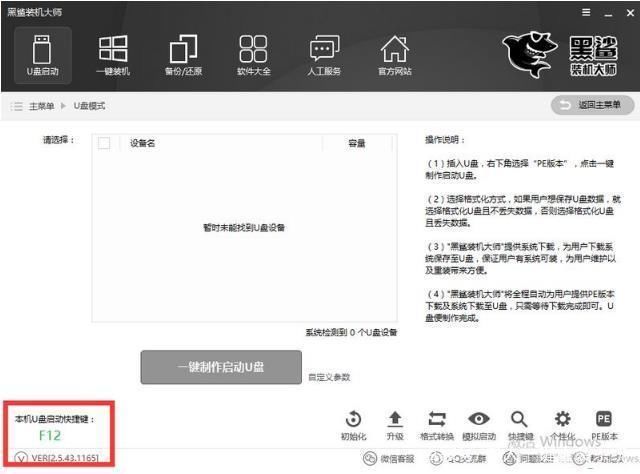This screenshot has width=640, height=474.
Task: Click 暂时未能找到U盘设备 message
Action: click(x=244, y=227)
